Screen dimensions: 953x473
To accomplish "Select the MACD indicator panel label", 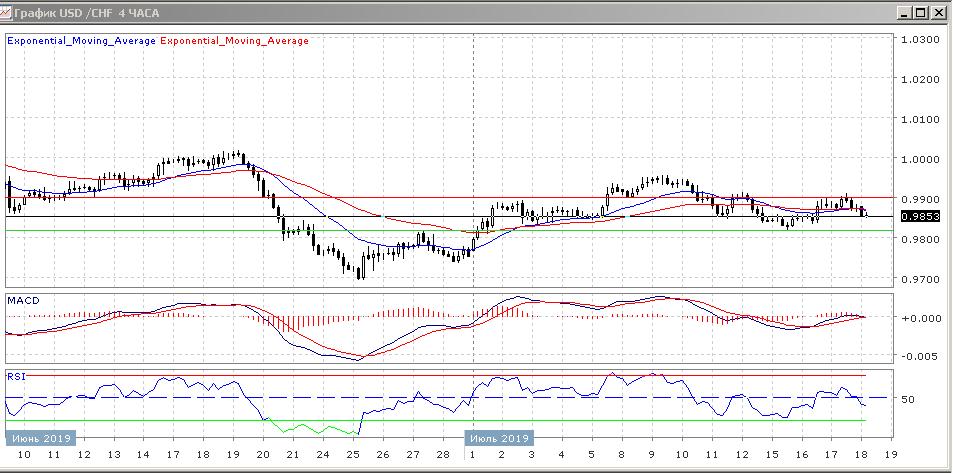I will coord(23,299).
